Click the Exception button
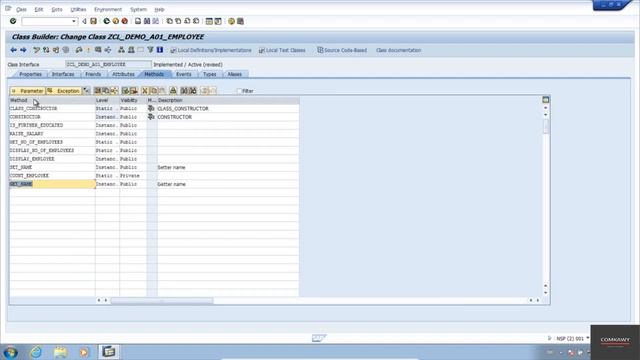640x360 pixels. (64, 91)
